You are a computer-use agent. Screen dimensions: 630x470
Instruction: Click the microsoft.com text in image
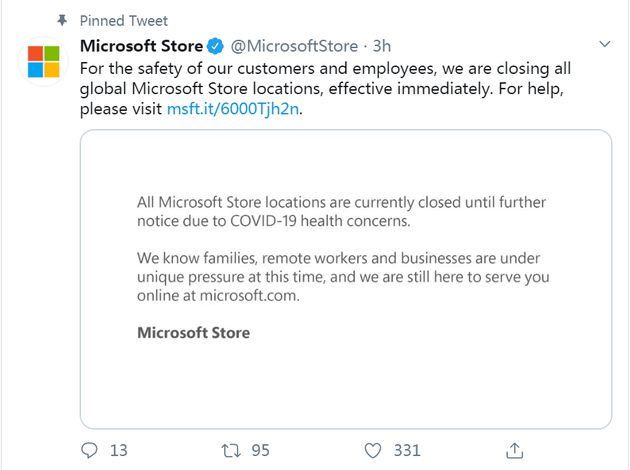249,296
